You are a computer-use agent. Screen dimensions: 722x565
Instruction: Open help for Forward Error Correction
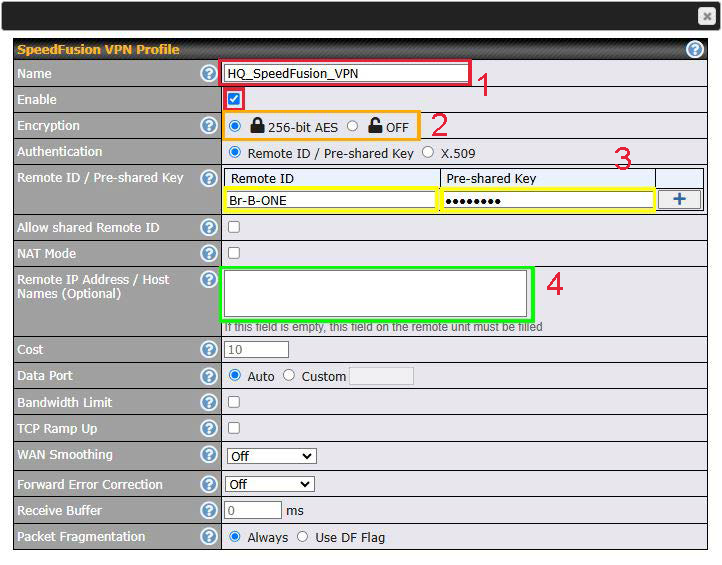[x=209, y=484]
